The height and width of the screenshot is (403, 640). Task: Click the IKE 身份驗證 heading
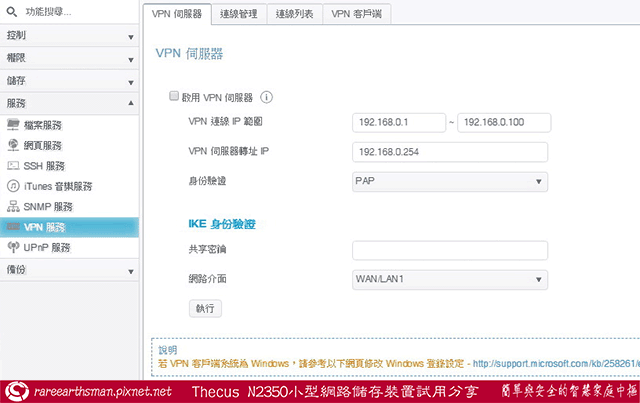coord(222,224)
